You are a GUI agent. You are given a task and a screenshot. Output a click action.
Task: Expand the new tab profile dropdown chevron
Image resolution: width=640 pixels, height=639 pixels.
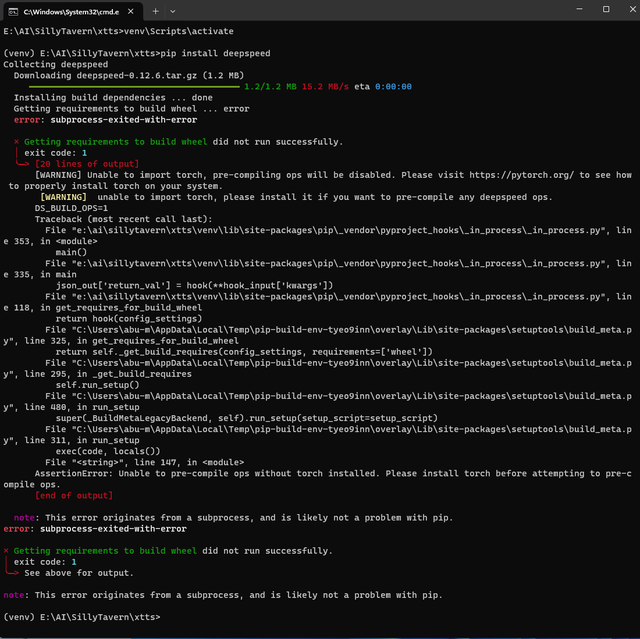click(x=173, y=11)
